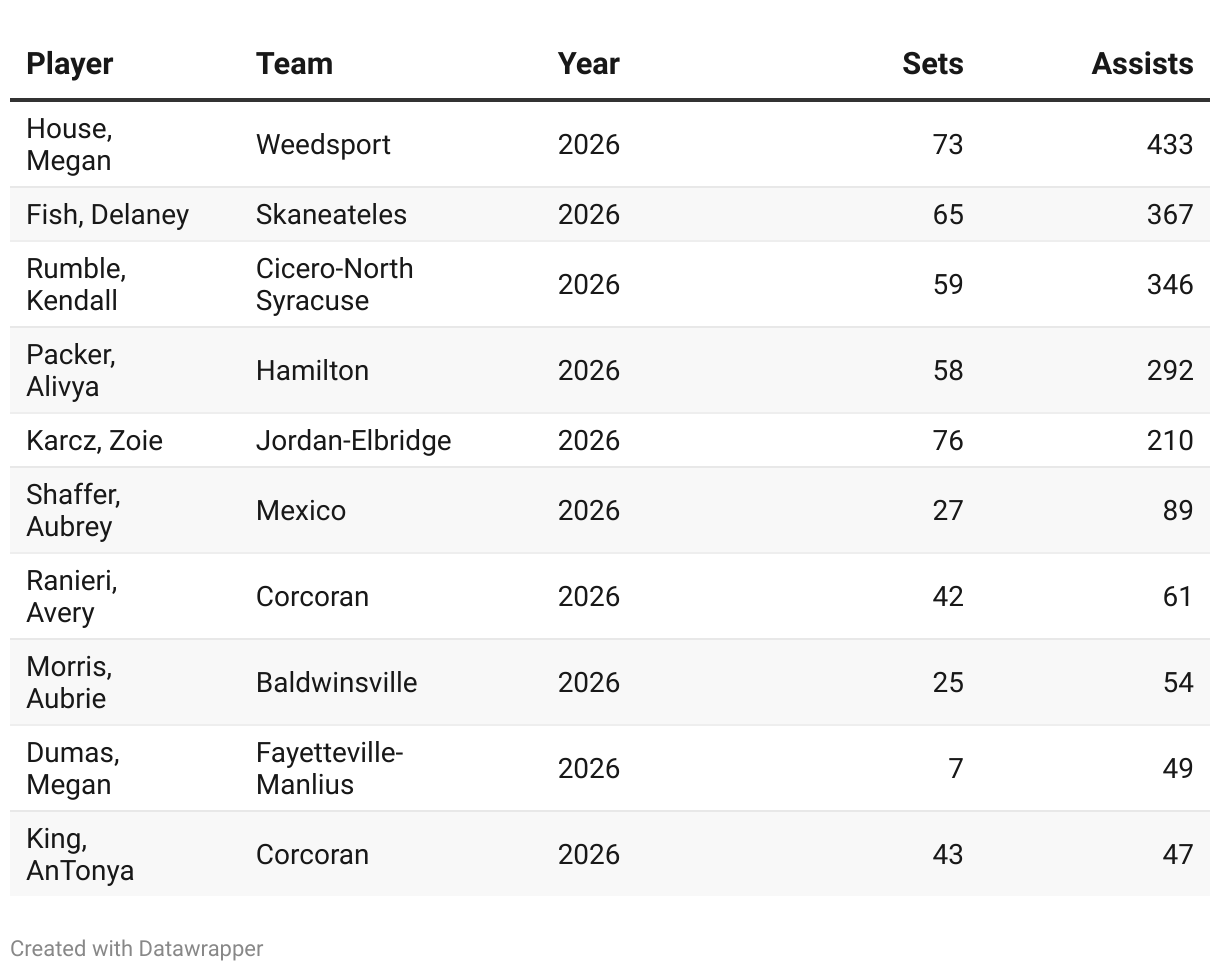Select the Sets column header
The height and width of the screenshot is (972, 1220).
[x=932, y=64]
